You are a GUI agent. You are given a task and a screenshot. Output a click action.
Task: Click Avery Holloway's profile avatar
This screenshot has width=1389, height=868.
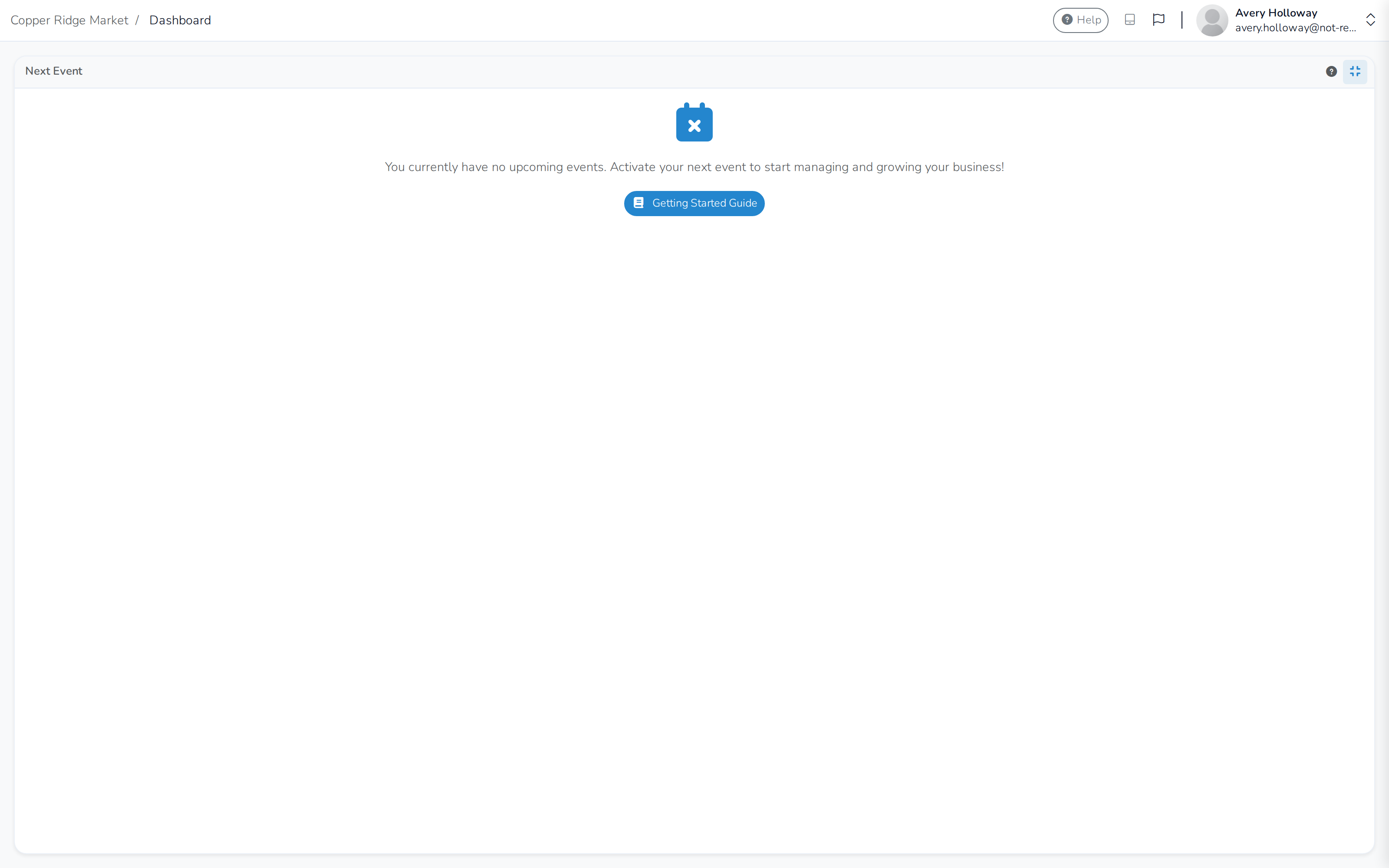tap(1211, 20)
